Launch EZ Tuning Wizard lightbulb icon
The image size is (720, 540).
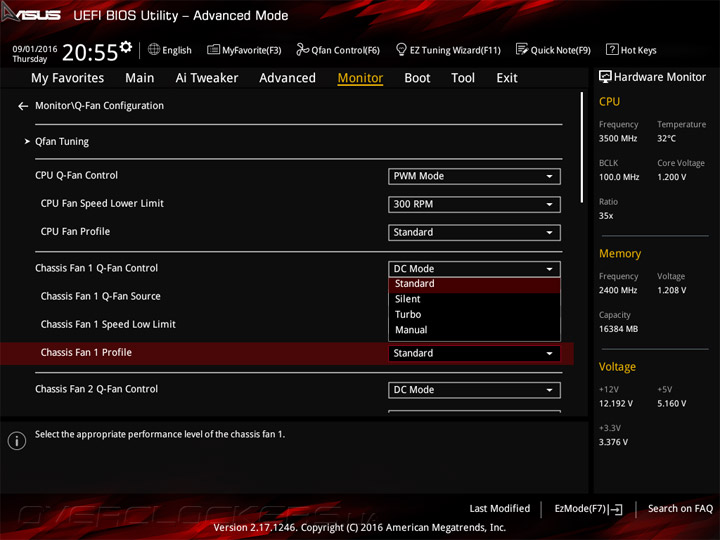coord(401,49)
